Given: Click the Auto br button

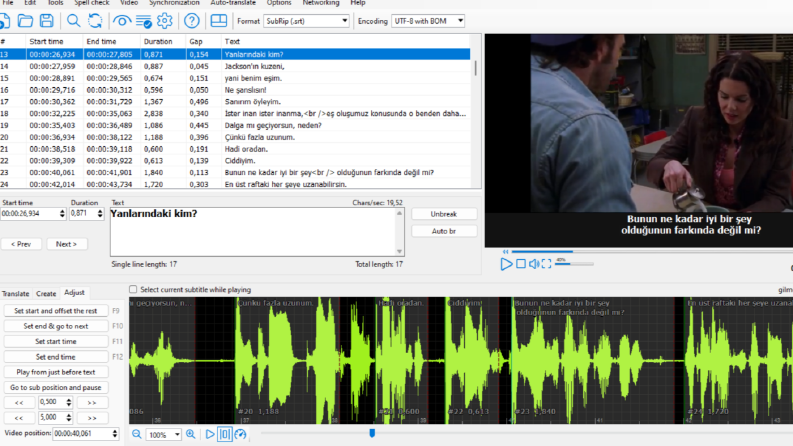Looking at the screenshot, I should point(444,231).
